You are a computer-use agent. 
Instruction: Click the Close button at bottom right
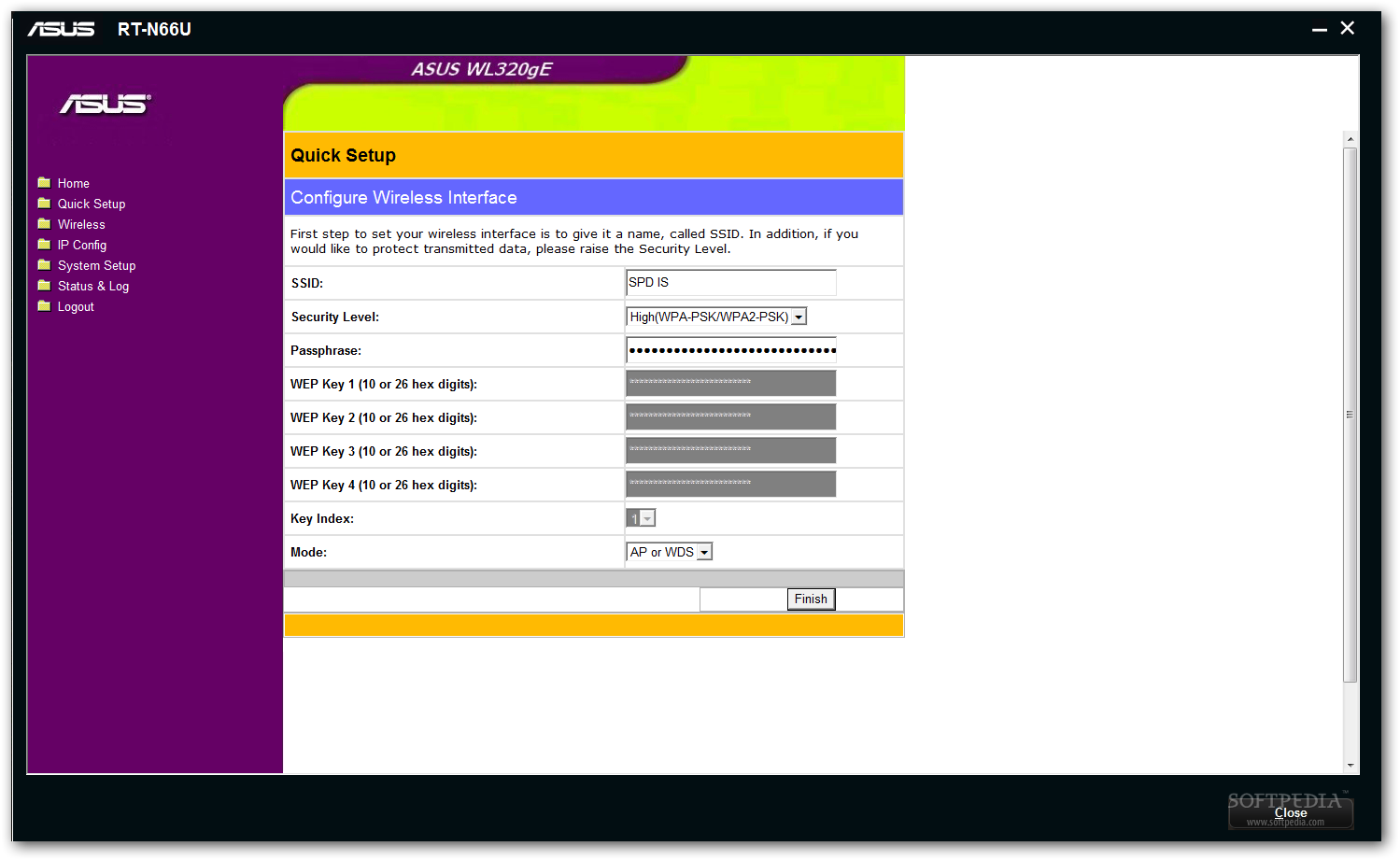[1291, 813]
